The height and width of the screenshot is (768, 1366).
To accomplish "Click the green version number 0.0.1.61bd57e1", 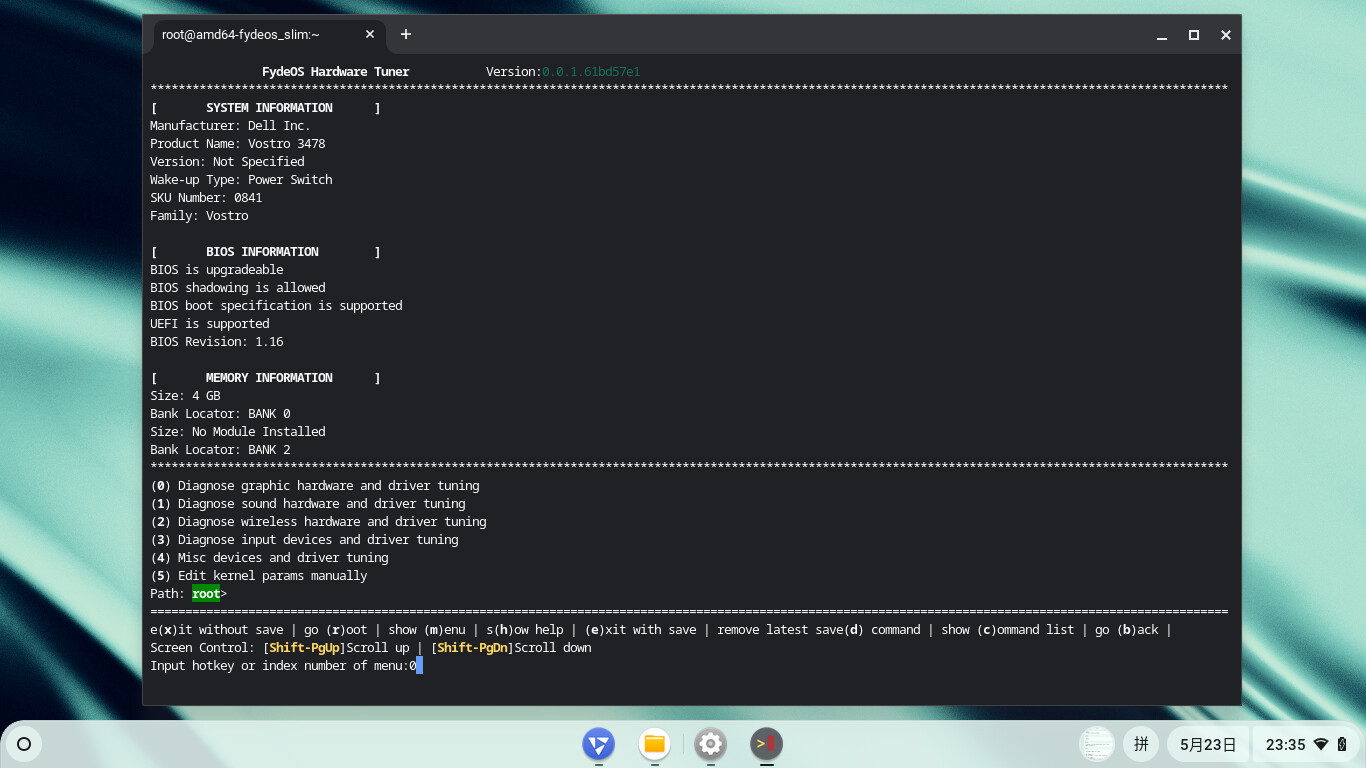I will tap(591, 72).
